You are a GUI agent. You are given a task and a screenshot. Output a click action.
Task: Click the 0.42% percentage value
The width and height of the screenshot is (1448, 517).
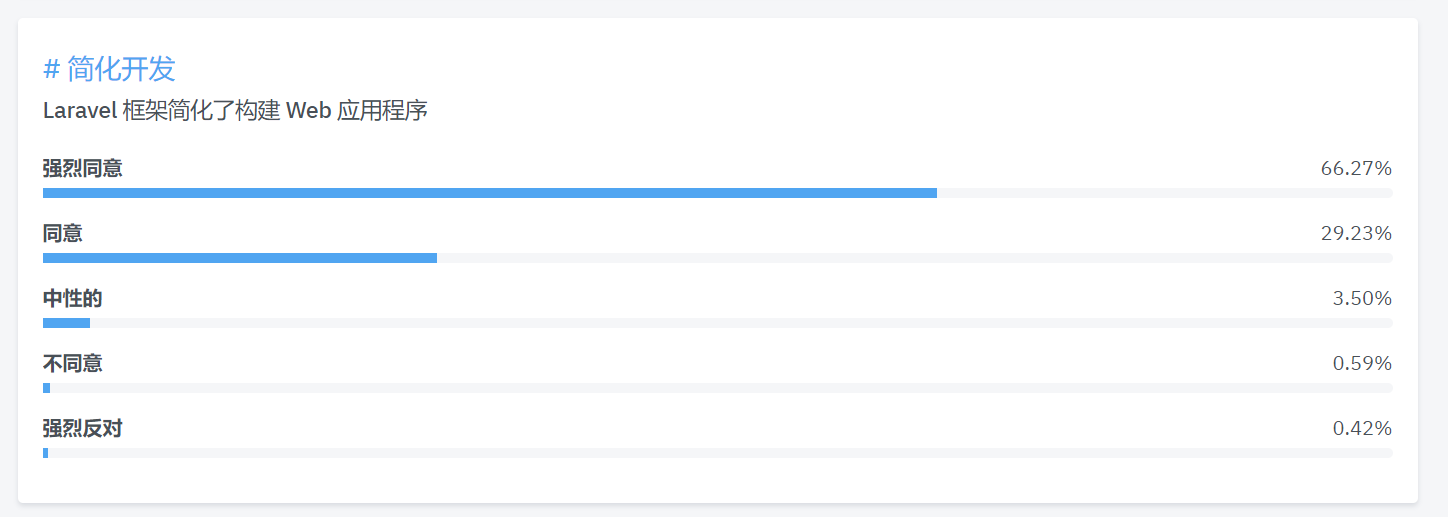1362,428
